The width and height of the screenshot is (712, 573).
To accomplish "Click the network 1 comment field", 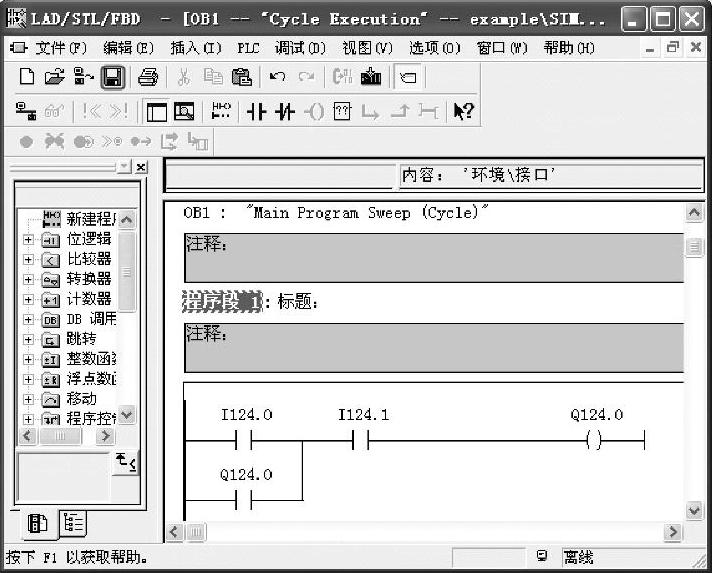I will point(434,348).
